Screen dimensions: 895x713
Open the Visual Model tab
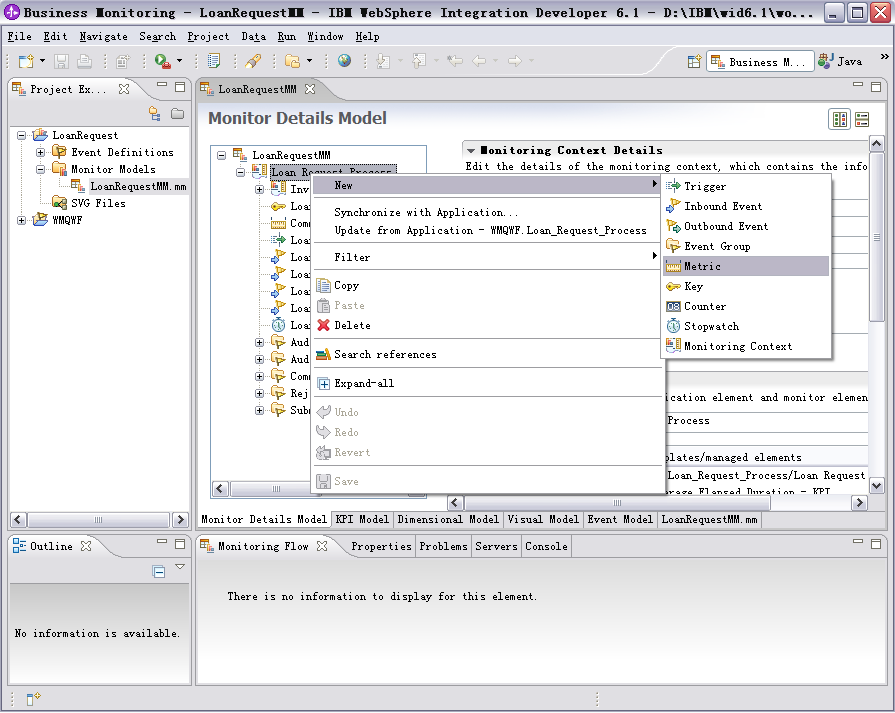[543, 519]
